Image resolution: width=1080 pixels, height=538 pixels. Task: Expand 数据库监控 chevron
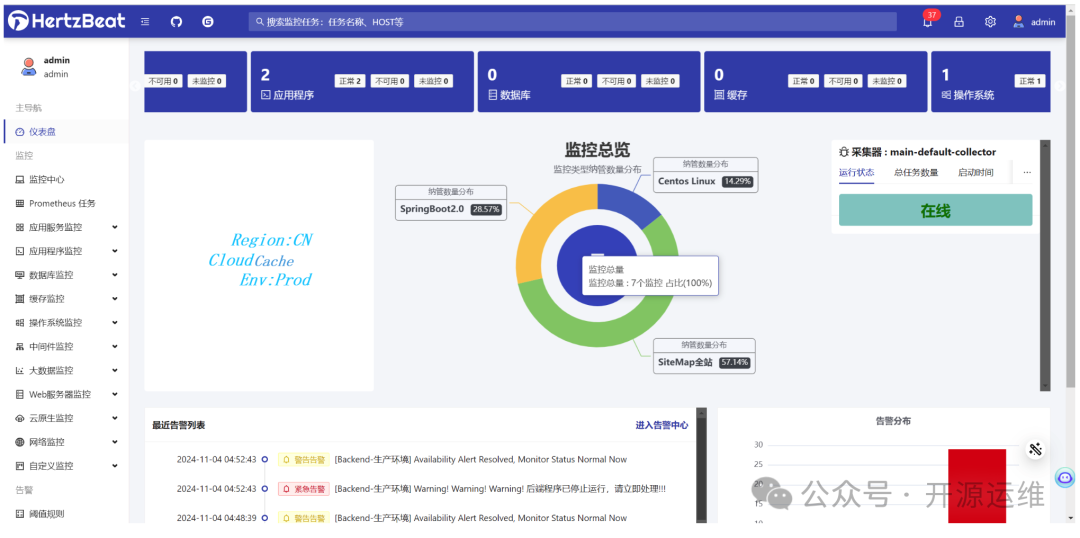tap(114, 275)
